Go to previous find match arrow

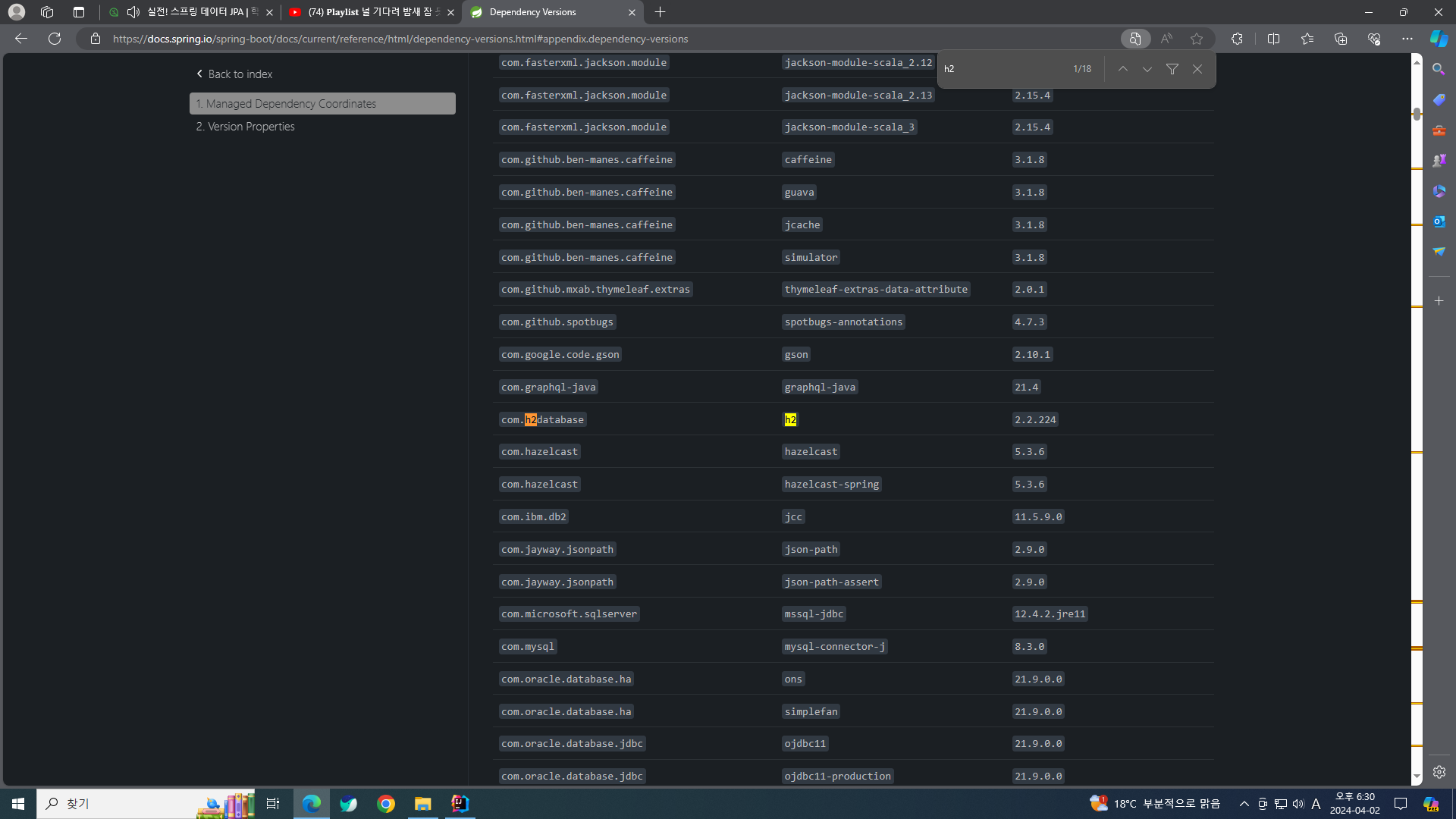1123,69
